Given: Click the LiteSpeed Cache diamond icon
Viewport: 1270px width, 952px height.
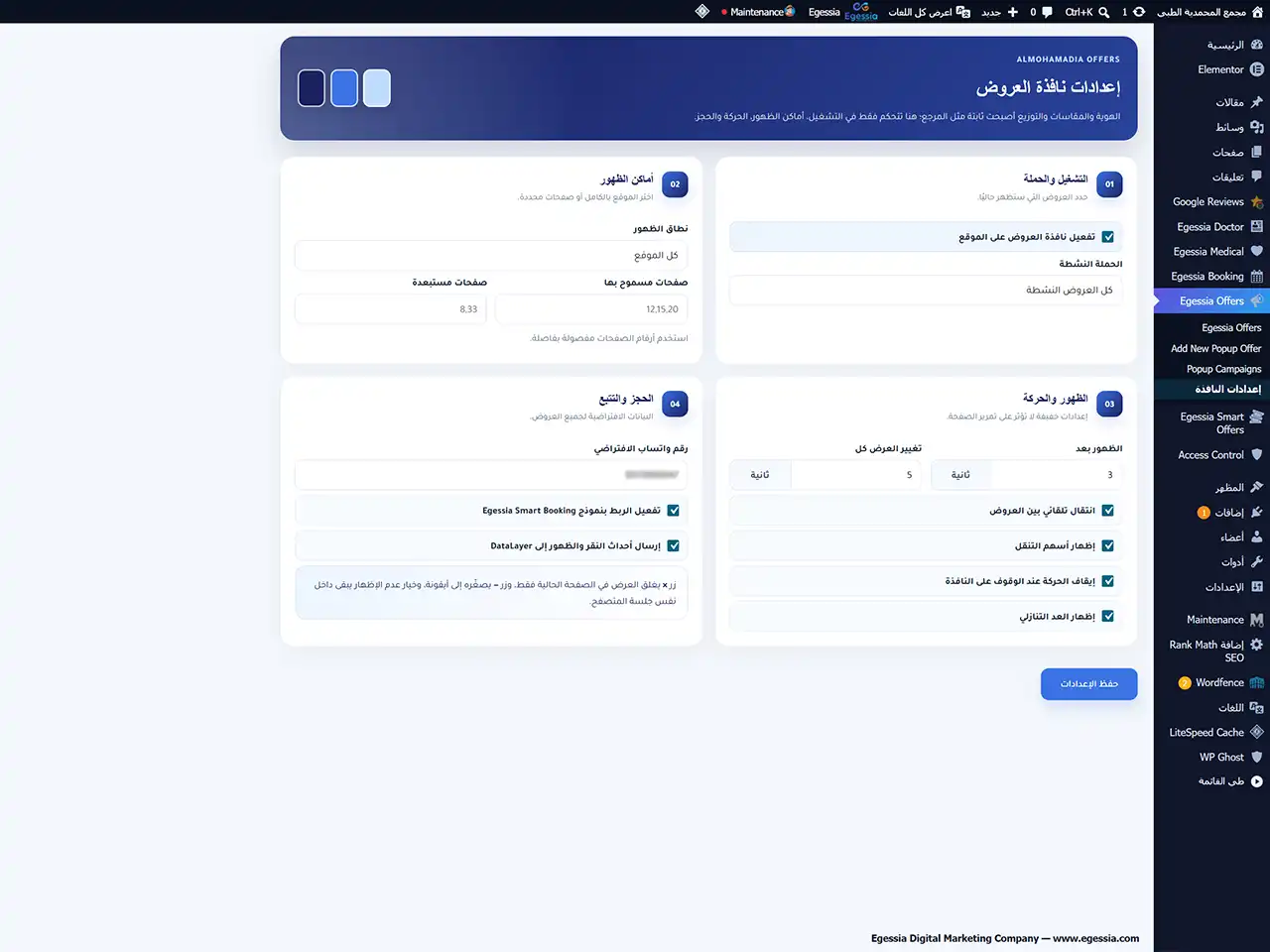Looking at the screenshot, I should 1257,732.
